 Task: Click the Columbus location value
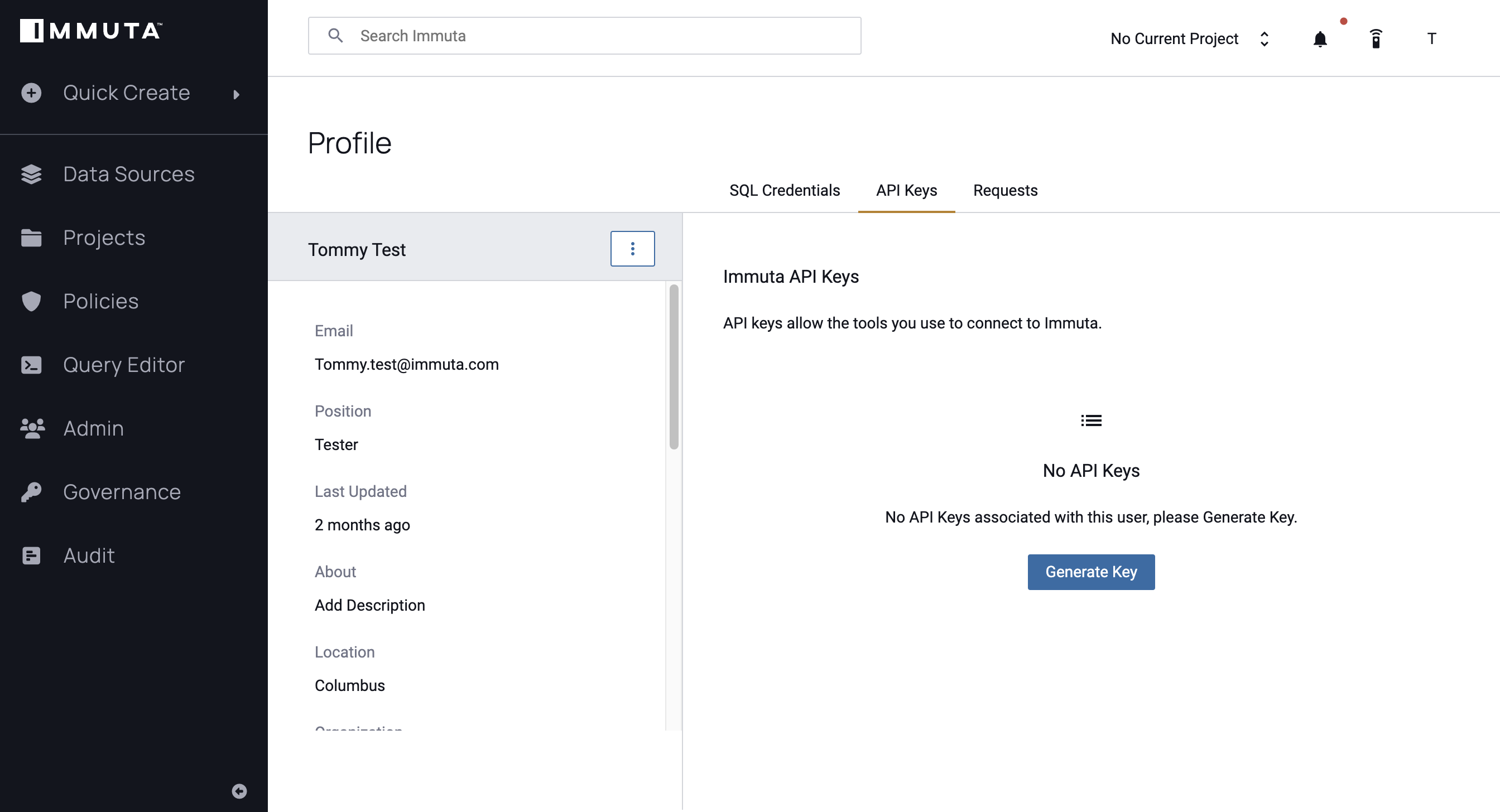(349, 686)
